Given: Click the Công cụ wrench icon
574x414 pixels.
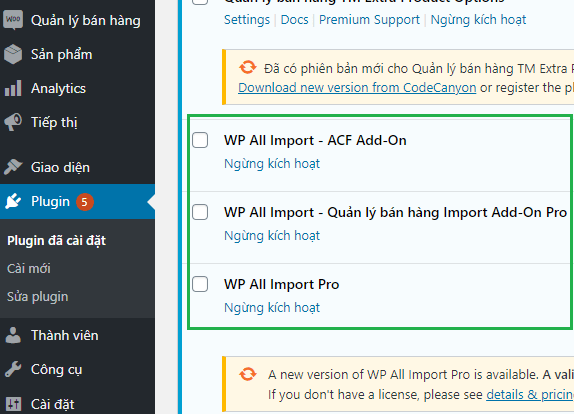Looking at the screenshot, I should click(13, 369).
